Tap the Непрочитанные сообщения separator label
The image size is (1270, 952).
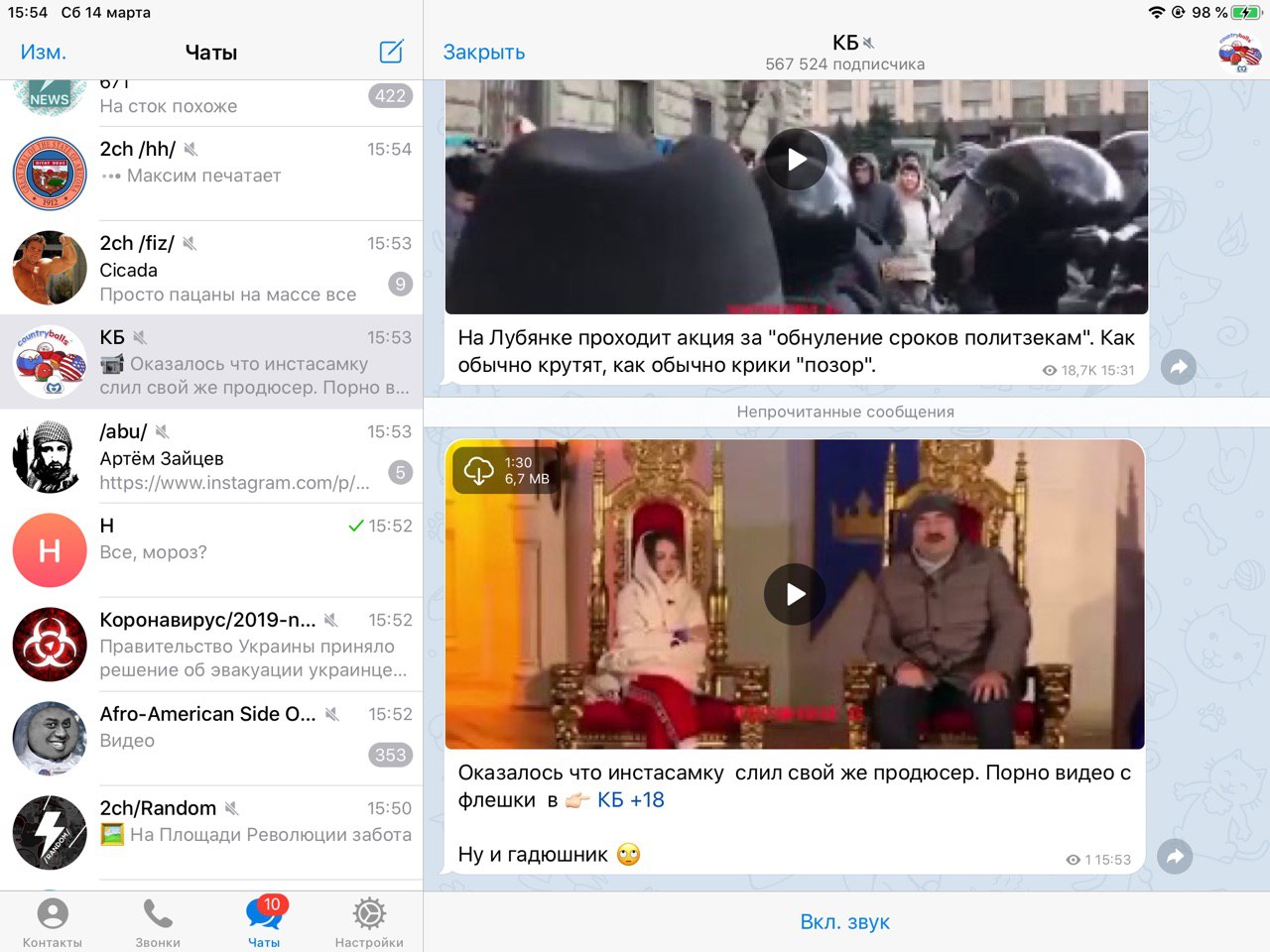[845, 412]
